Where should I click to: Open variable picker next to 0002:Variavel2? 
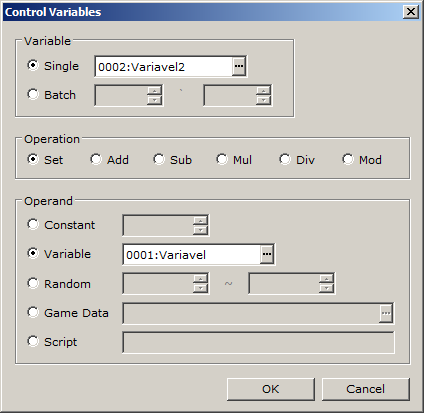coord(239,66)
